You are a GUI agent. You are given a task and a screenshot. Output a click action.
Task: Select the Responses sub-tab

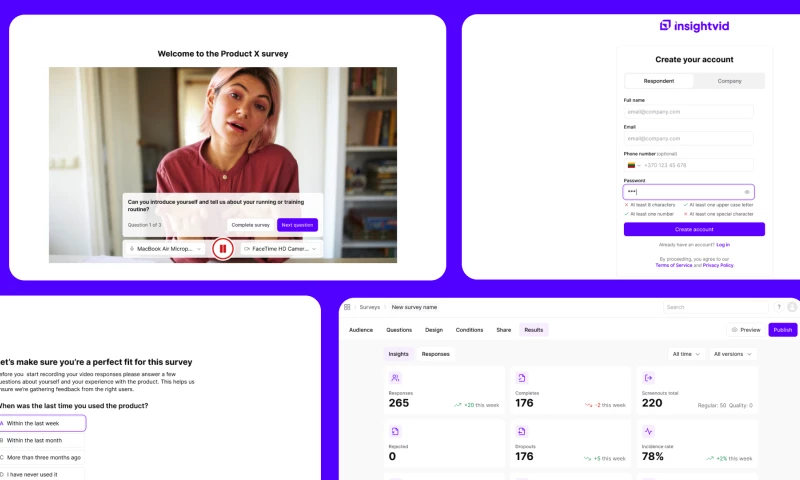[x=435, y=354]
